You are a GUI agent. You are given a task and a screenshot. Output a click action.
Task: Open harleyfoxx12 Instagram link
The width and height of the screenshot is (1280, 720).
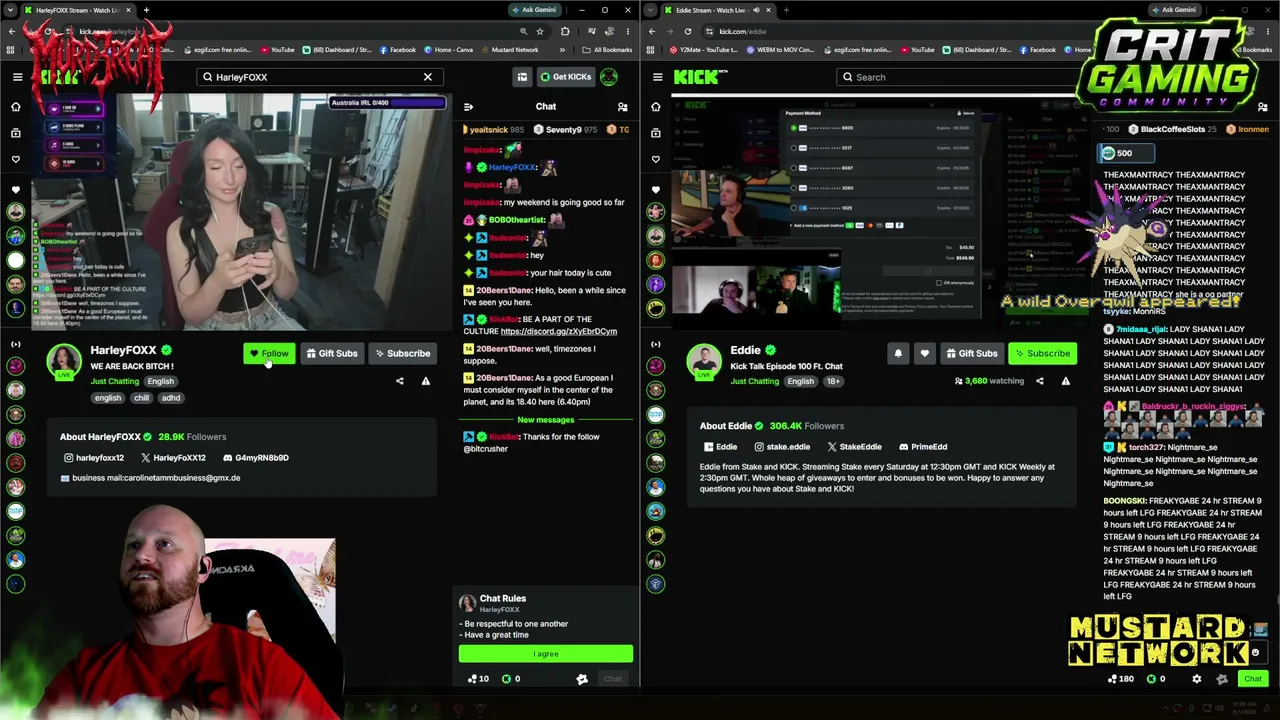(94, 458)
